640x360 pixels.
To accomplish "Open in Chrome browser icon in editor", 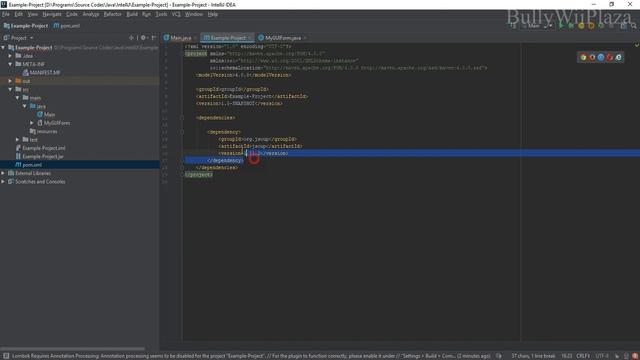I will coord(583,58).
